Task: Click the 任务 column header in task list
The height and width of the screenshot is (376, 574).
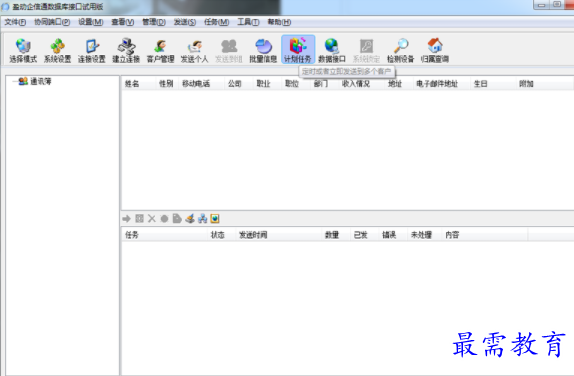Action: click(x=165, y=235)
